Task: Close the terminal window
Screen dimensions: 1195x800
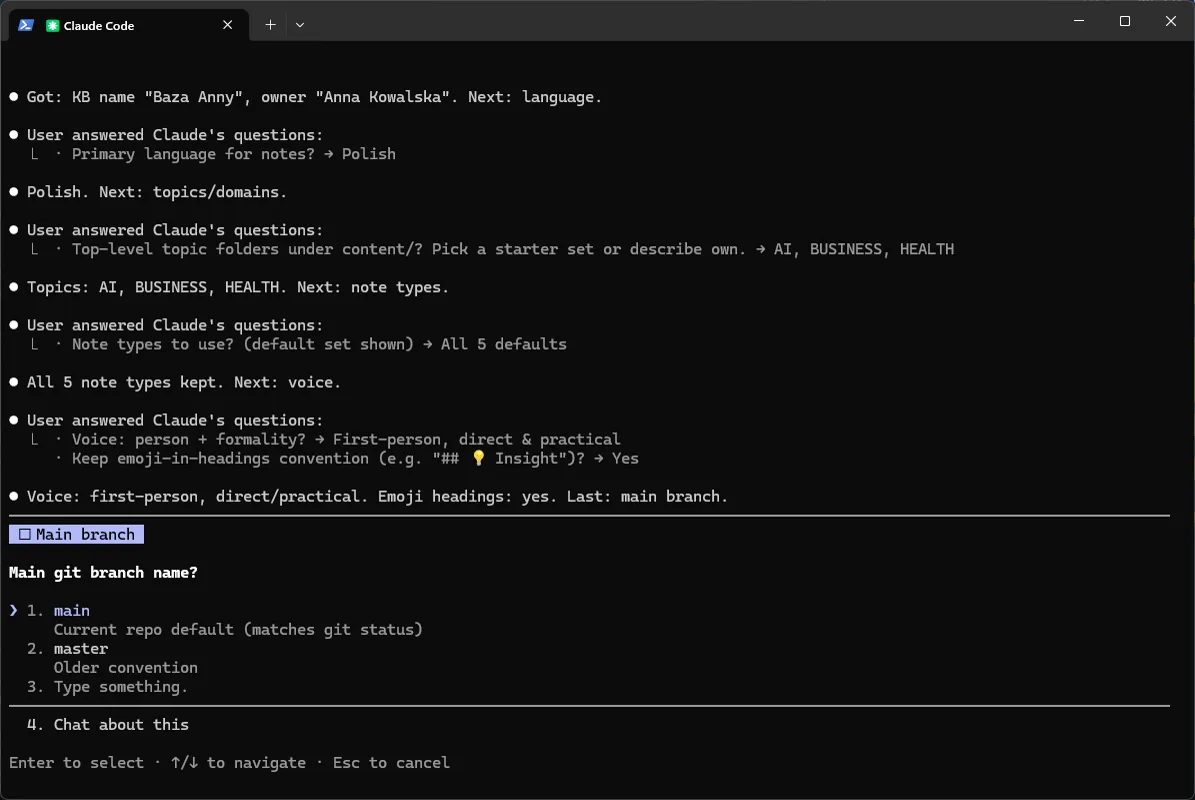Action: (x=1171, y=21)
